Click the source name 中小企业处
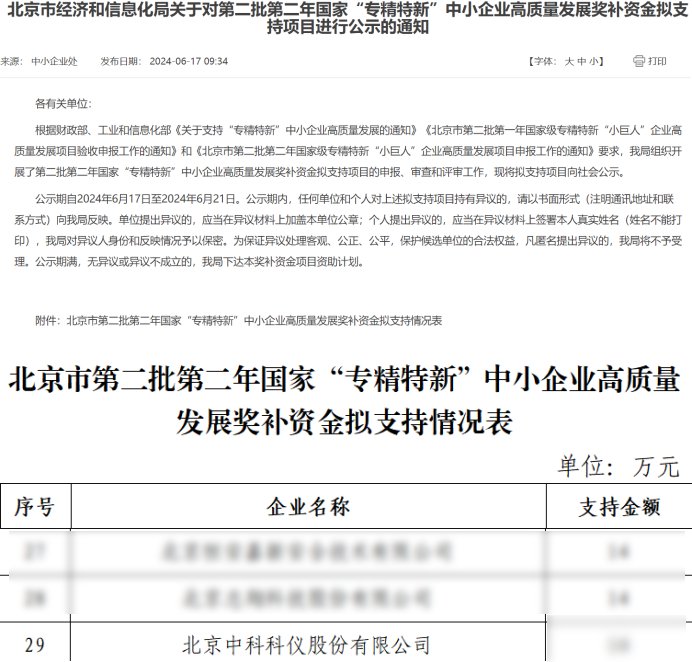 (55, 61)
